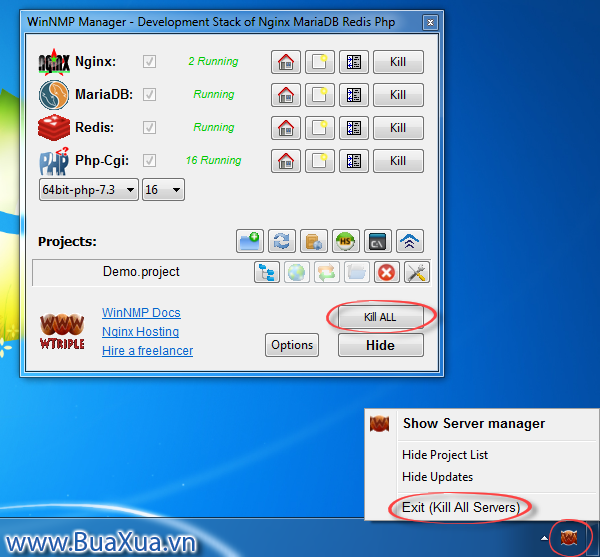Image resolution: width=600 pixels, height=557 pixels.
Task: Click Demo.project sync arrows icon
Action: tap(327, 272)
